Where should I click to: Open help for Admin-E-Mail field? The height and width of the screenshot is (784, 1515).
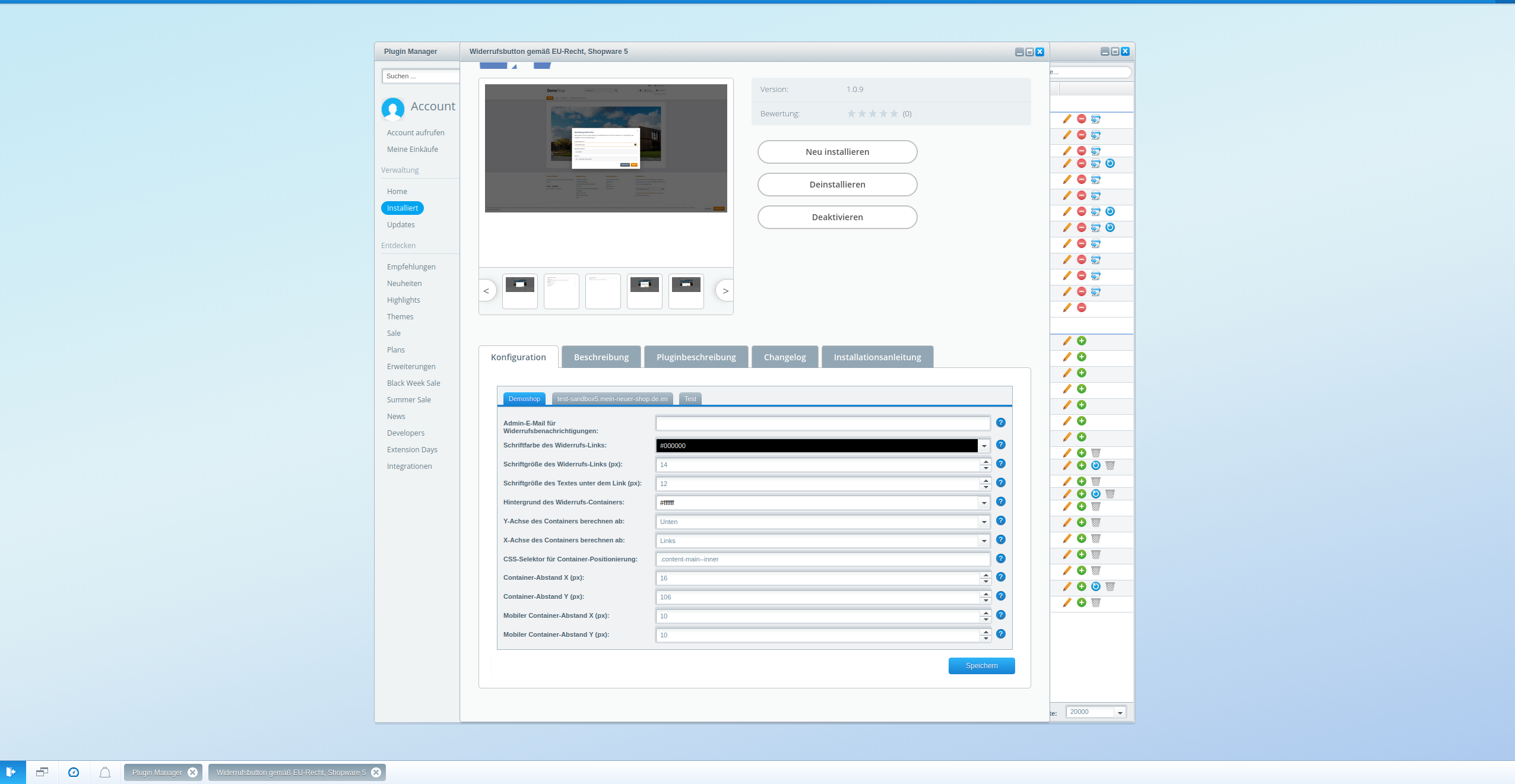click(x=1001, y=423)
